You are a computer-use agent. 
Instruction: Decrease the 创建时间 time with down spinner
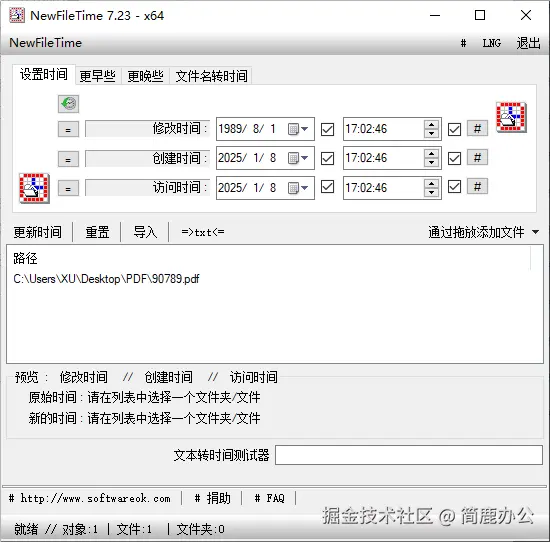[x=431, y=162]
